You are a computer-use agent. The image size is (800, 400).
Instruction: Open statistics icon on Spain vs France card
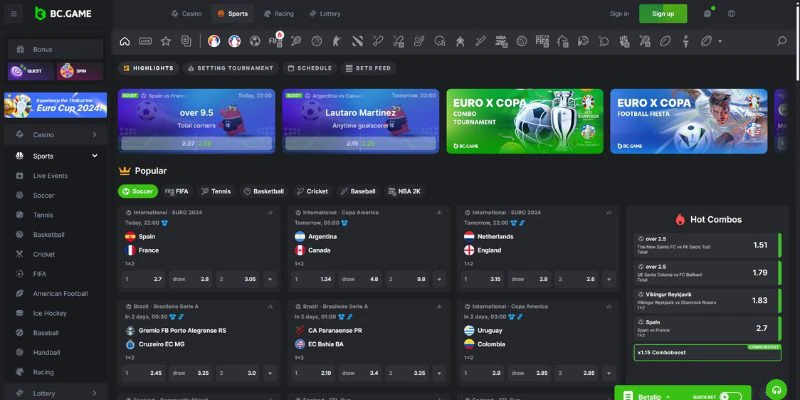(270, 212)
